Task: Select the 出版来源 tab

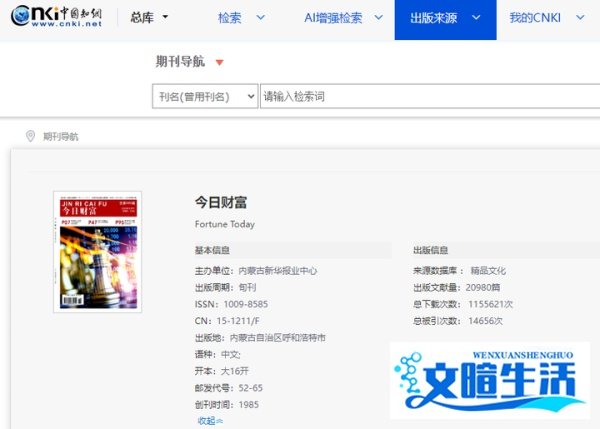Action: tap(445, 20)
